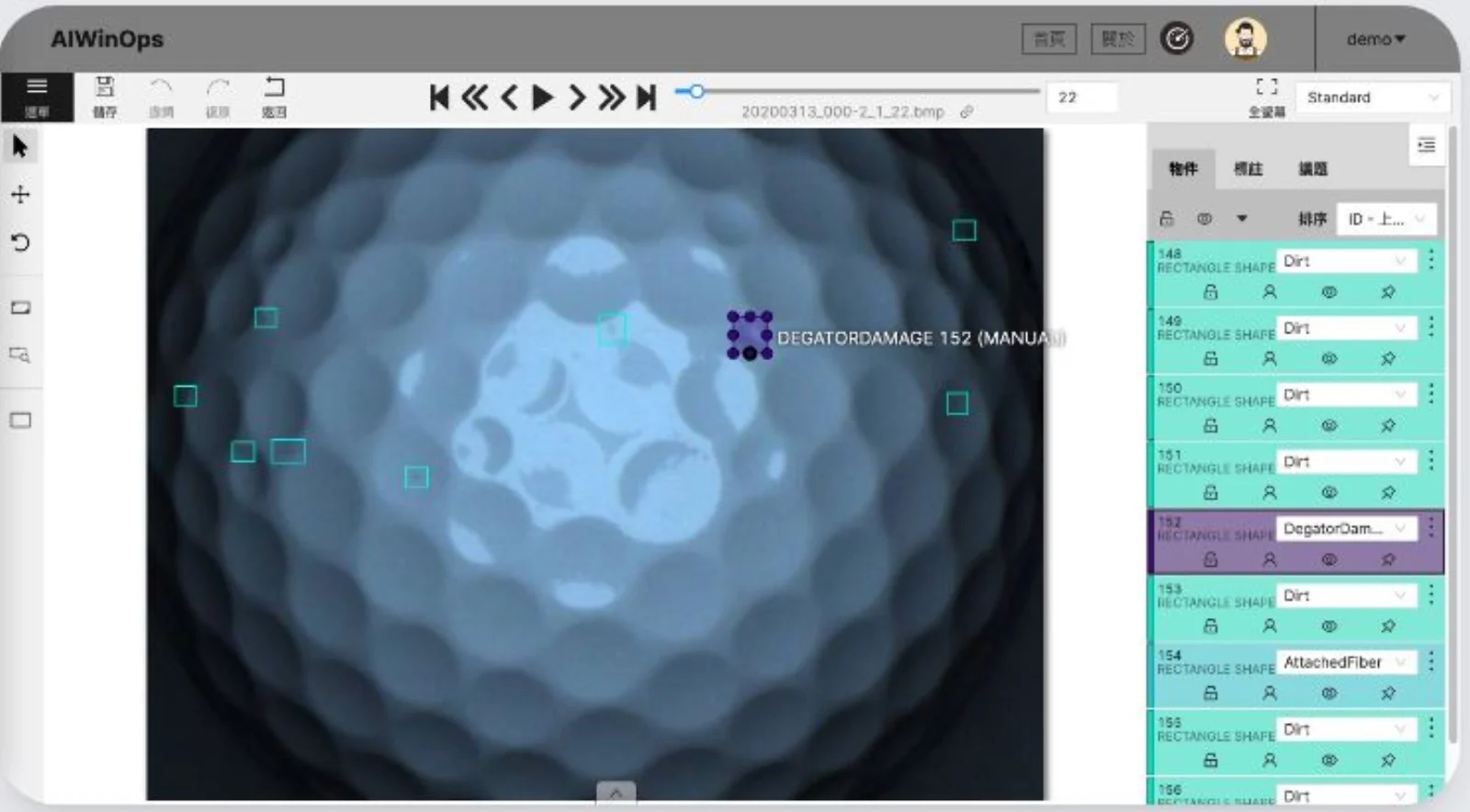Hide all objects using header eye icon
The width and height of the screenshot is (1470, 812).
(x=1204, y=219)
